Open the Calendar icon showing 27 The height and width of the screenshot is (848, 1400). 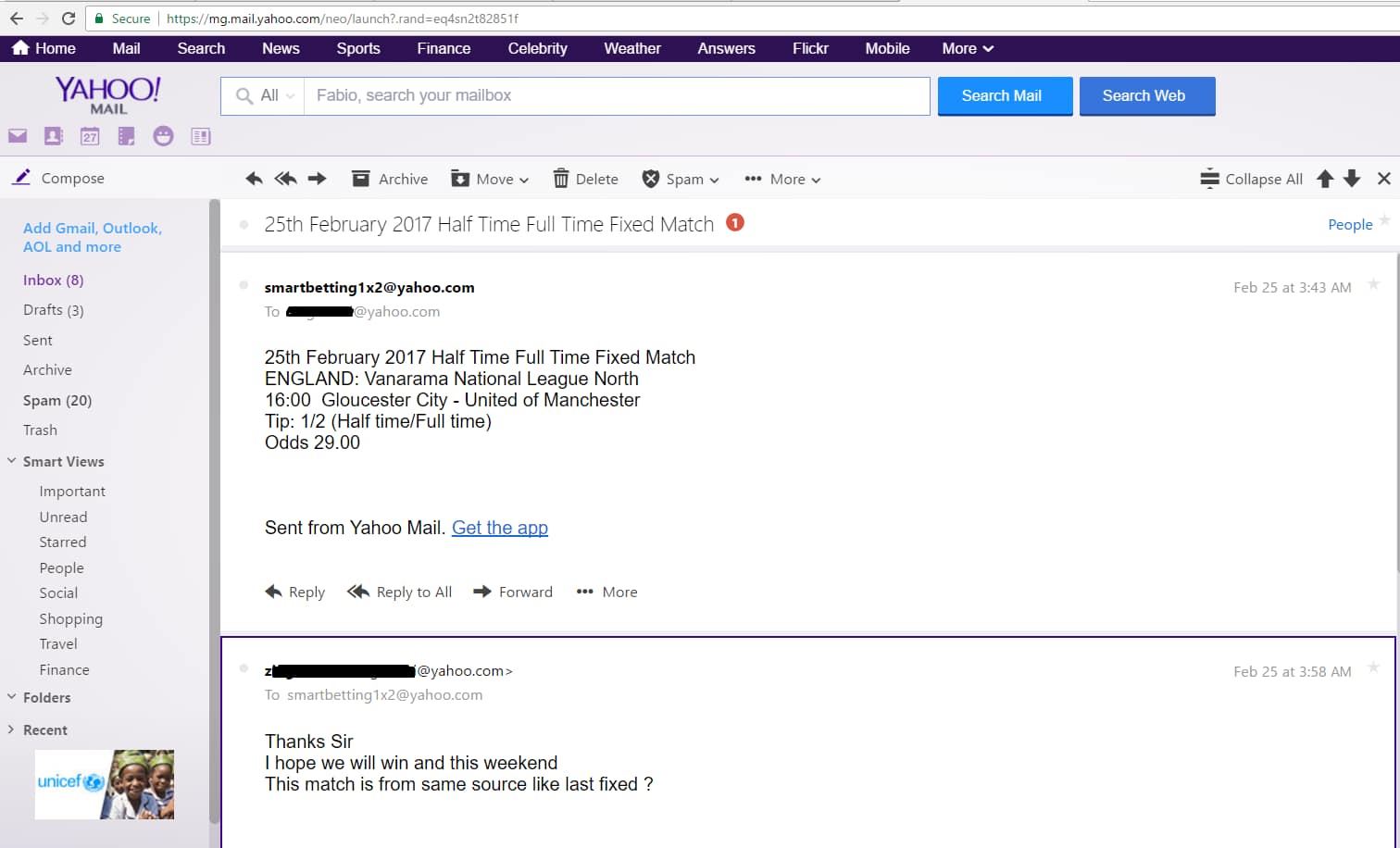click(90, 137)
